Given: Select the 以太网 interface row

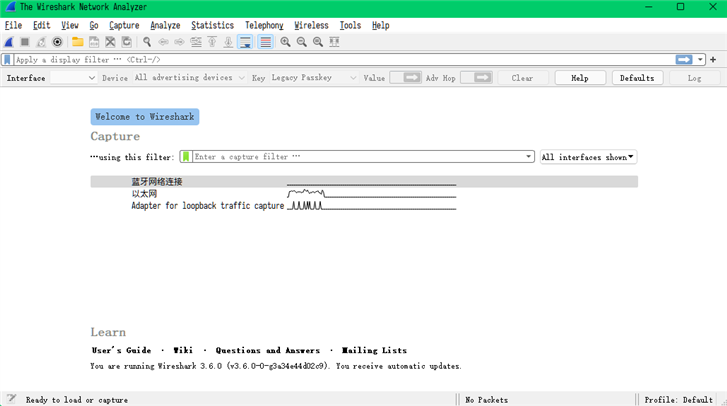Looking at the screenshot, I should click(x=364, y=194).
